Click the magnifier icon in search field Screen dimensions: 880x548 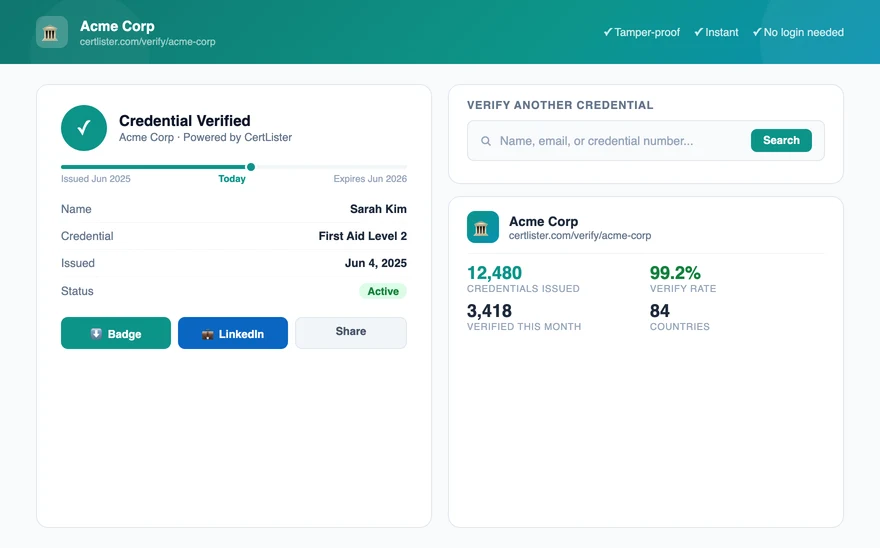click(486, 141)
